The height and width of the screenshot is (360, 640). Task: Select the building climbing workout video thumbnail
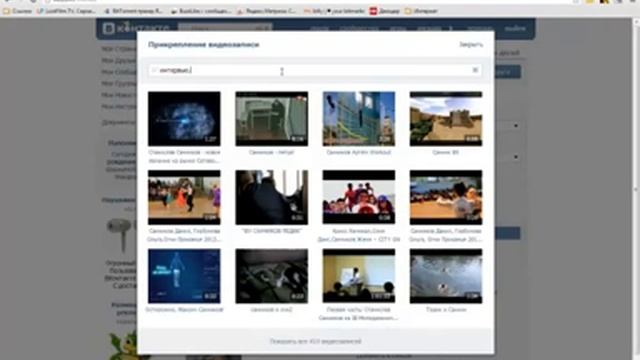(359, 119)
